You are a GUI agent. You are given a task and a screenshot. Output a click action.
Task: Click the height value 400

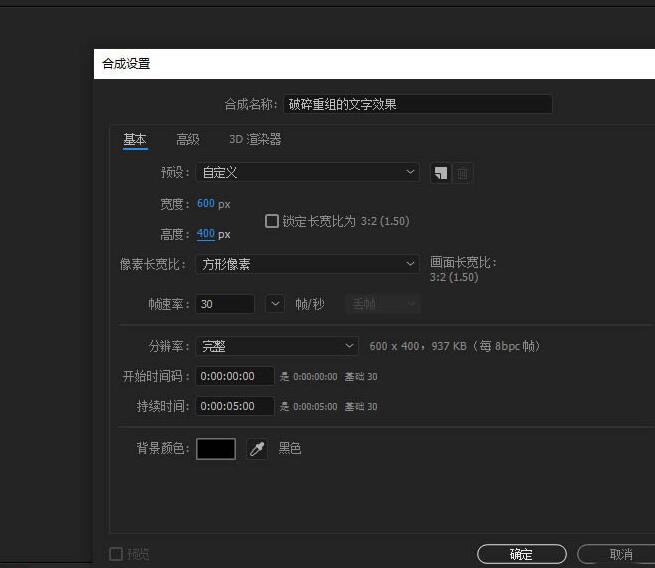tap(206, 233)
